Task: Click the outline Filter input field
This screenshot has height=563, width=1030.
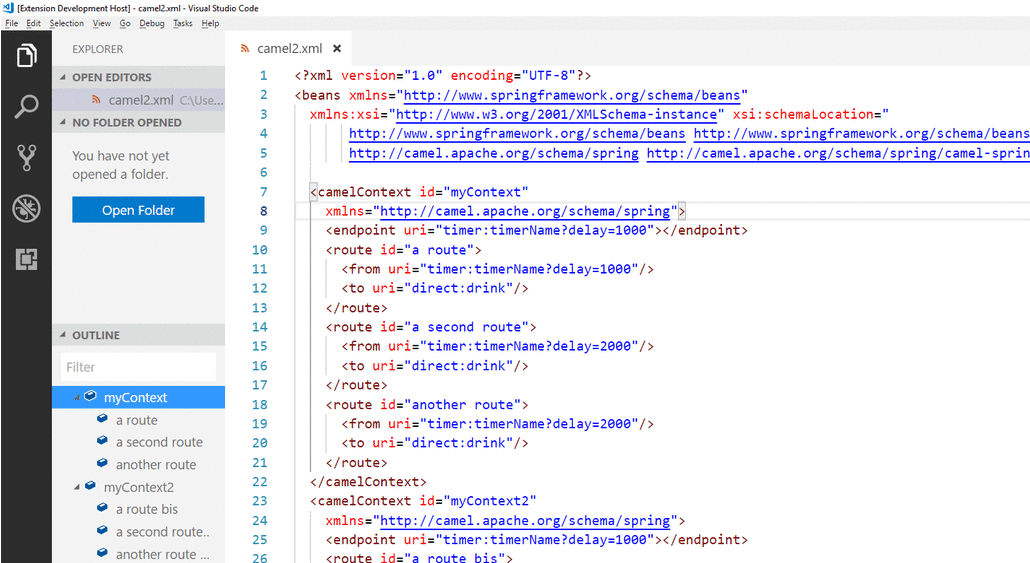Action: (x=138, y=367)
